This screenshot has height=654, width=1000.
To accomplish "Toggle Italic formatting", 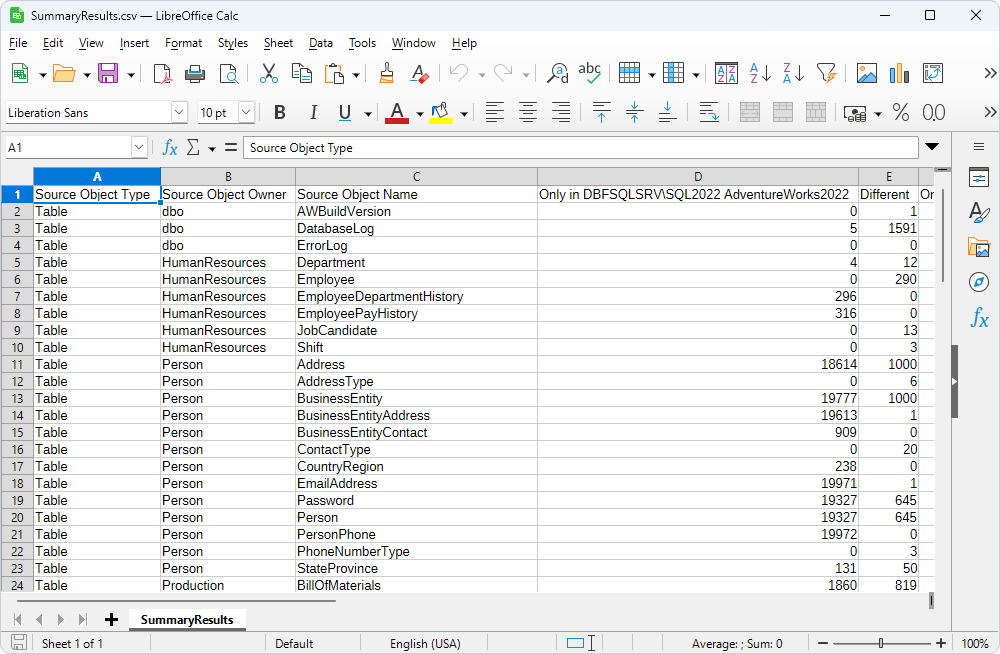I will (312, 113).
